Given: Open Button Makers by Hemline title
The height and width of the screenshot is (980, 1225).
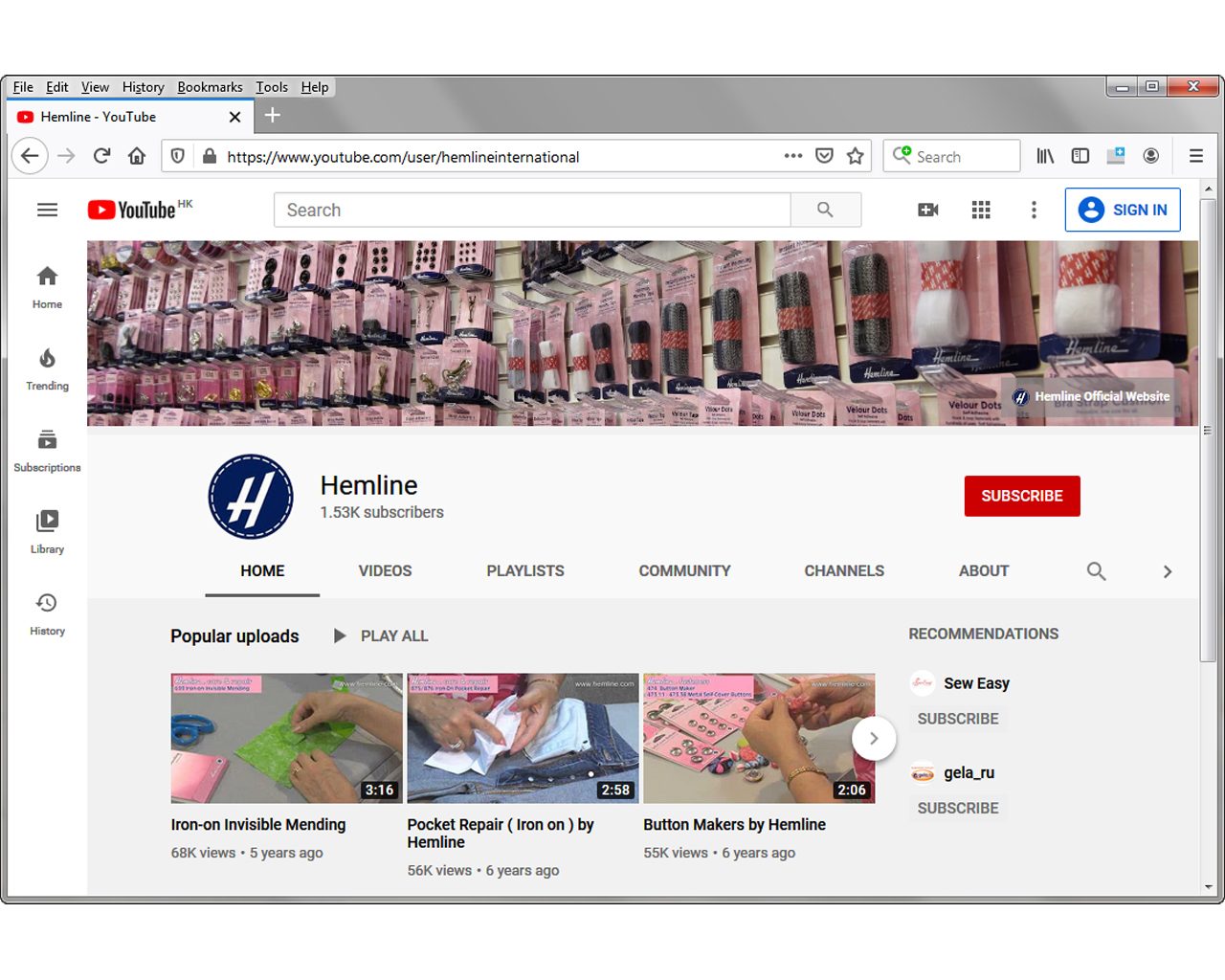Looking at the screenshot, I should [734, 825].
